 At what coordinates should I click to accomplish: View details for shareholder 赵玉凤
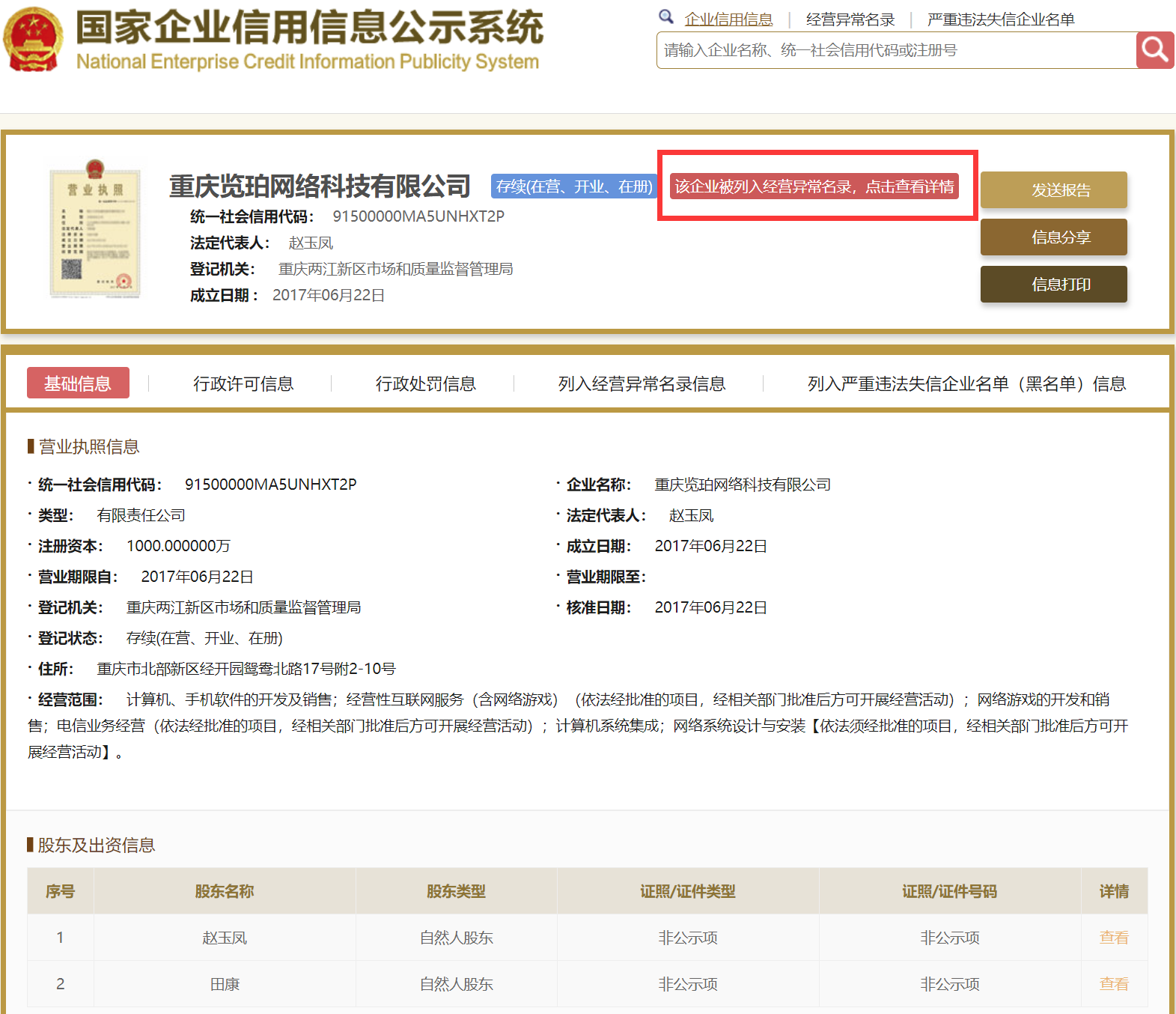pyautogui.click(x=1113, y=938)
